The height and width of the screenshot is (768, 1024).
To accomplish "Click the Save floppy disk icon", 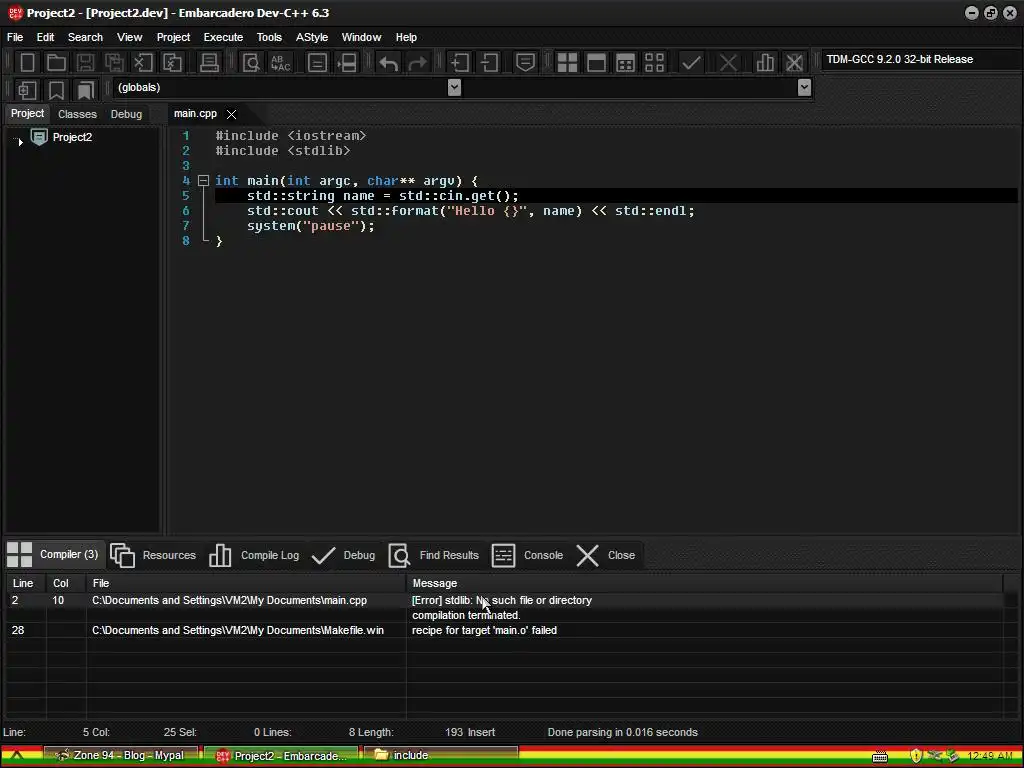I will [x=85, y=63].
